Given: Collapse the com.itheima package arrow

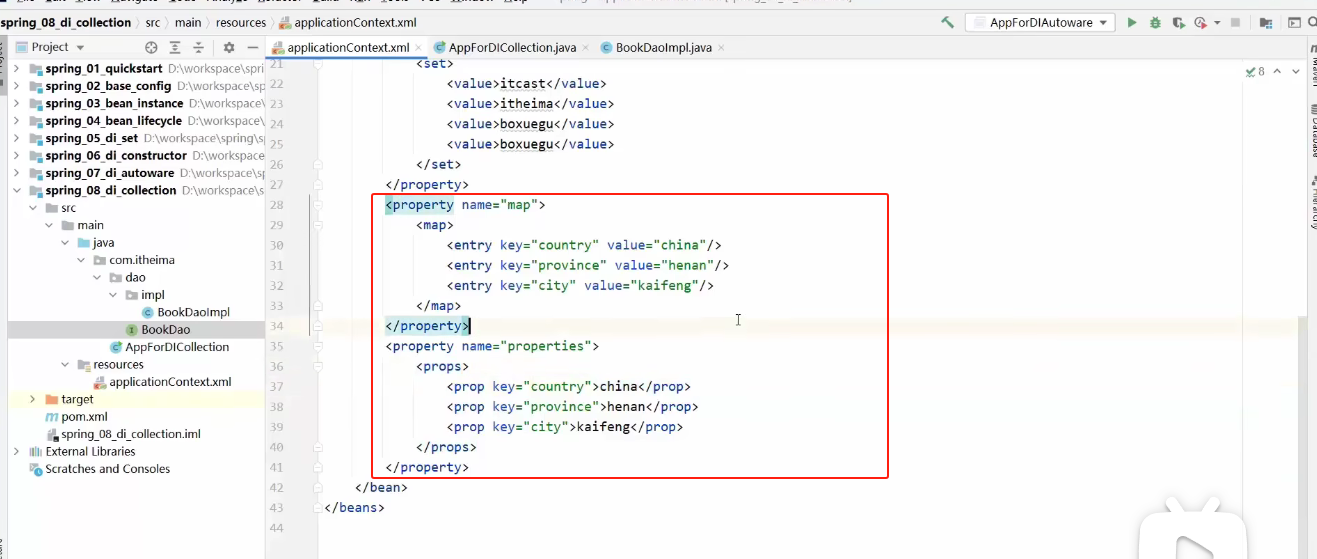Looking at the screenshot, I should tap(81, 260).
